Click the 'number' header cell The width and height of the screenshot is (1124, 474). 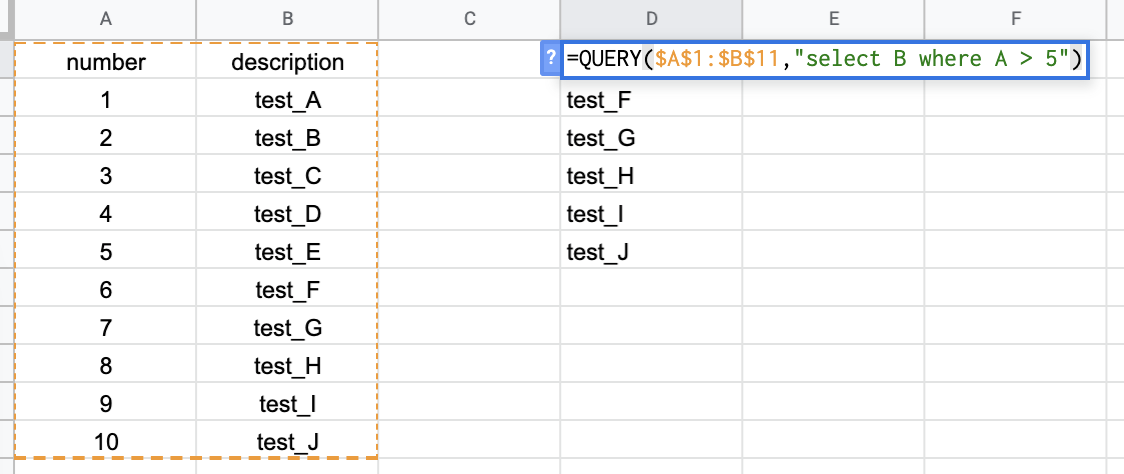click(x=105, y=62)
